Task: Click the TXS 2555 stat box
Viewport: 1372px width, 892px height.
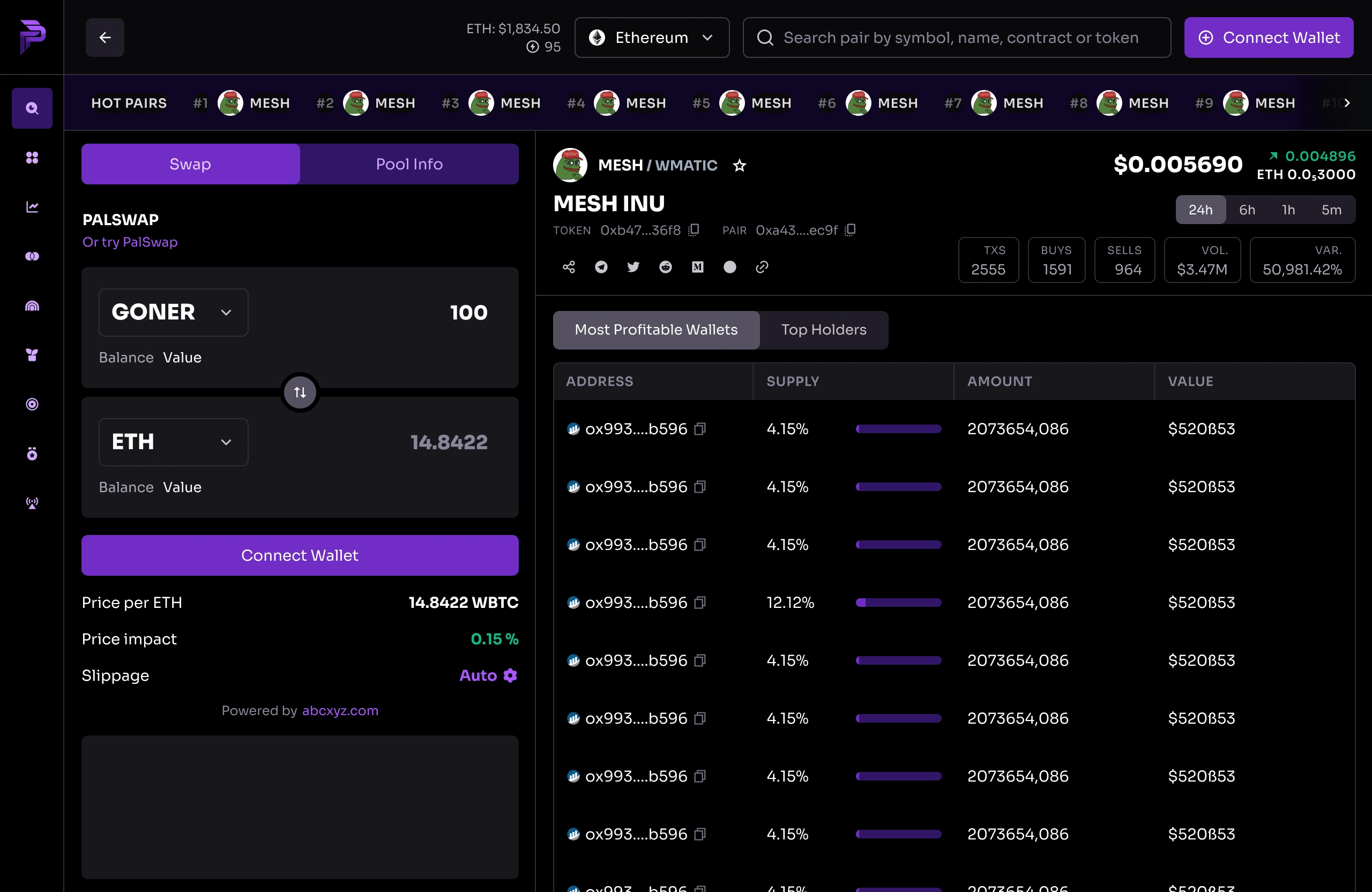Action: point(988,260)
